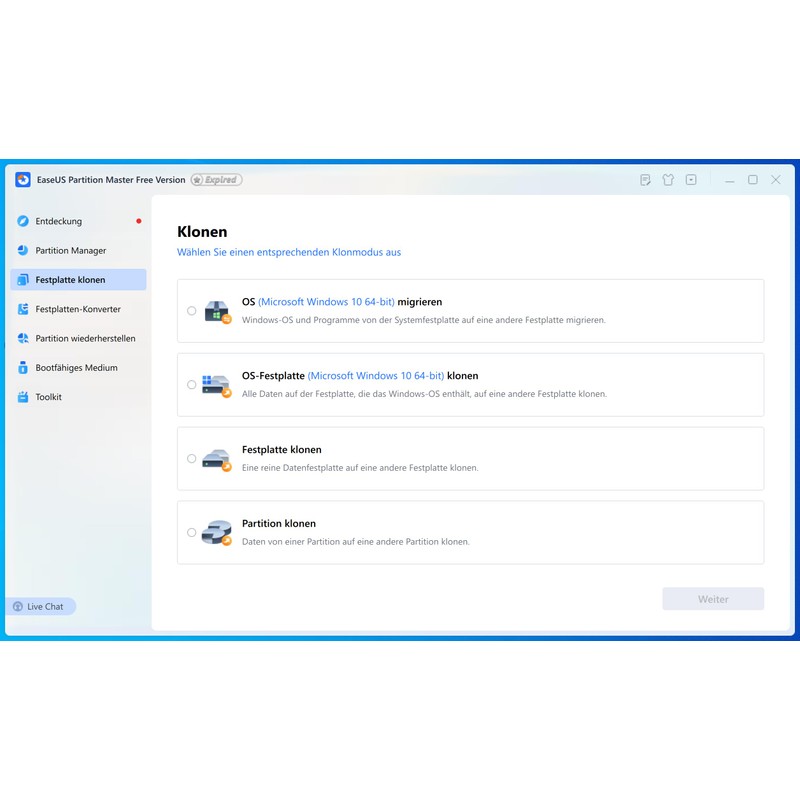Image resolution: width=800 pixels, height=800 pixels.
Task: Click the Expired license badge
Action: tap(216, 180)
